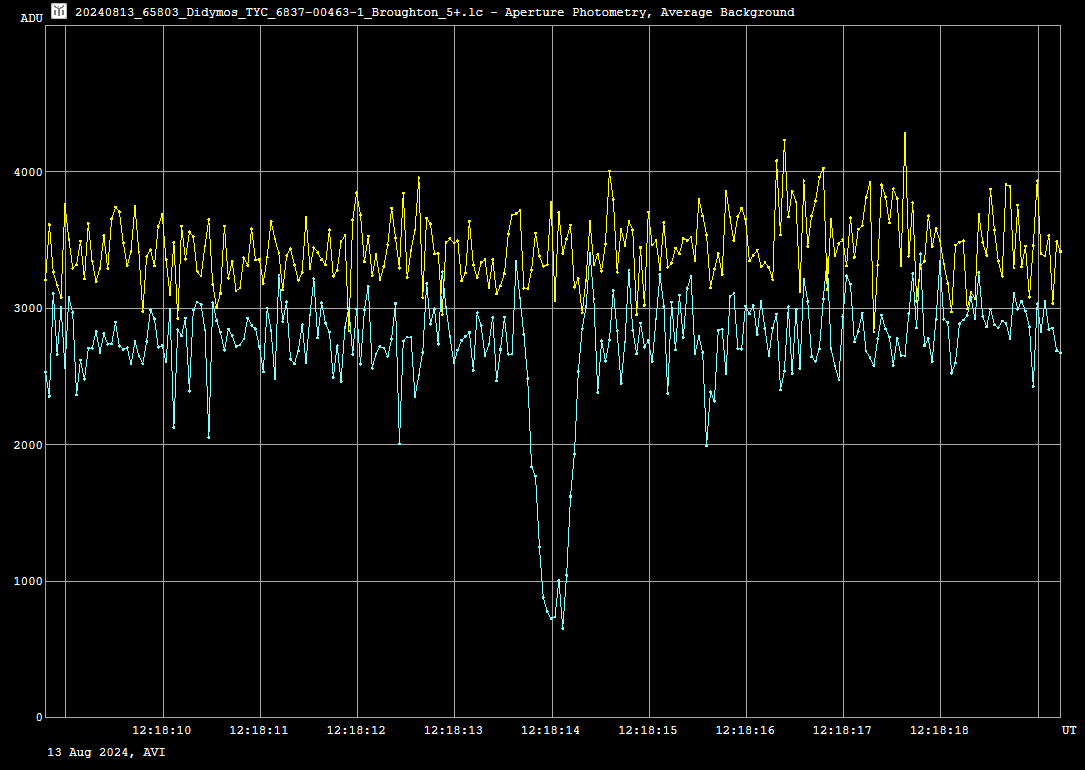Select the light curve file title text

(x=435, y=12)
